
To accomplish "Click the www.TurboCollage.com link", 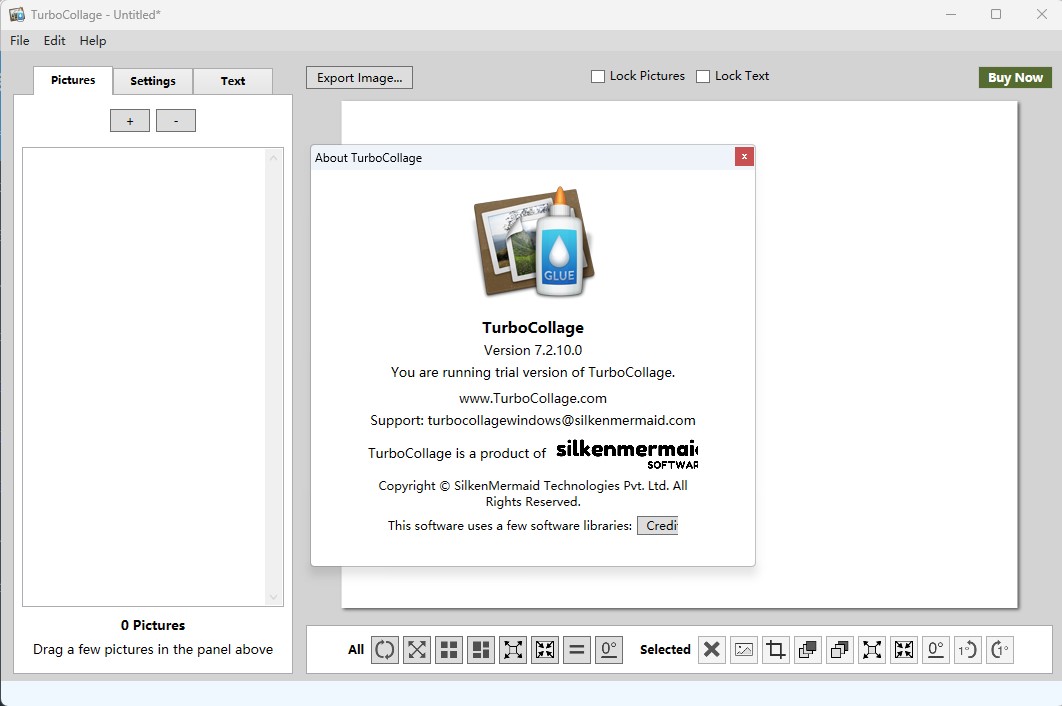I will coord(533,398).
